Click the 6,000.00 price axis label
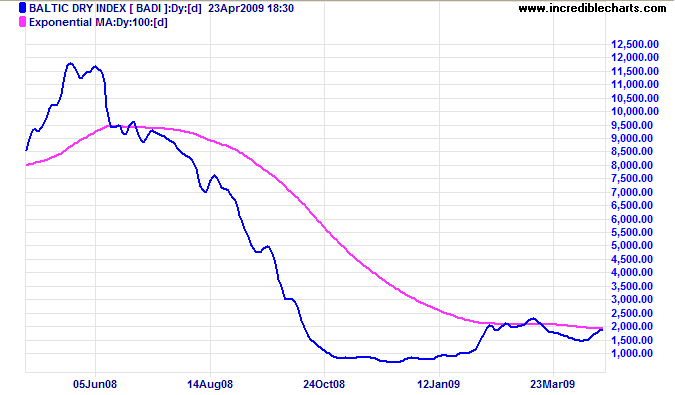Screen dimensions: 675x395 [x=632, y=219]
